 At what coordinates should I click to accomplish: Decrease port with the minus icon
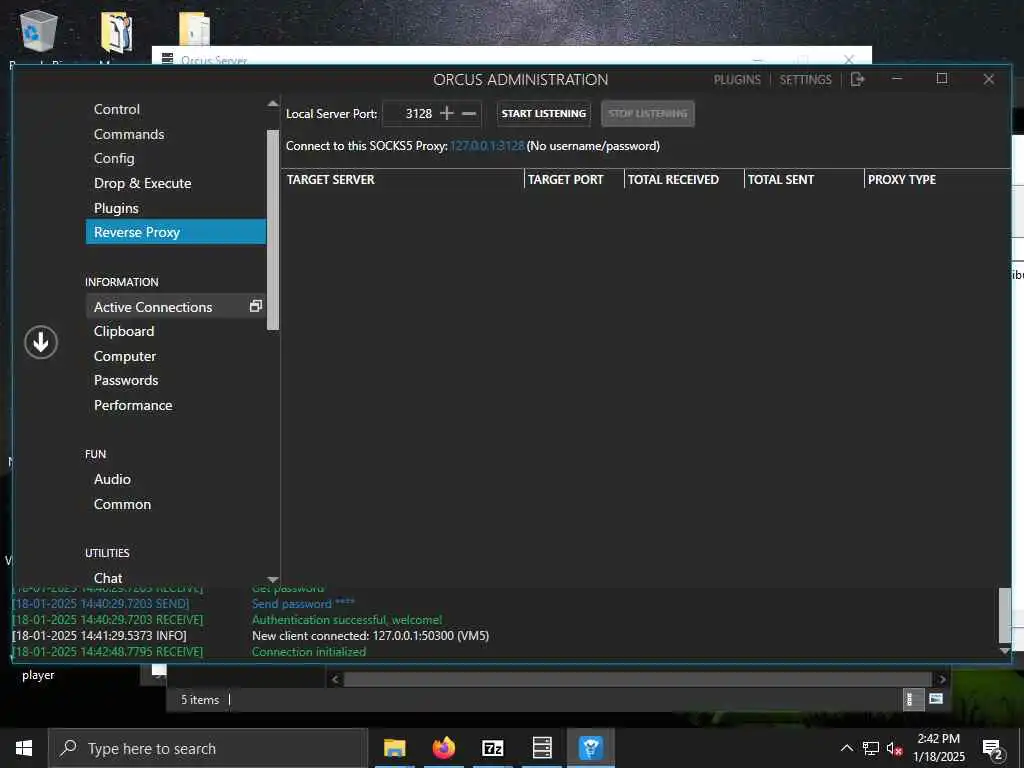click(469, 113)
